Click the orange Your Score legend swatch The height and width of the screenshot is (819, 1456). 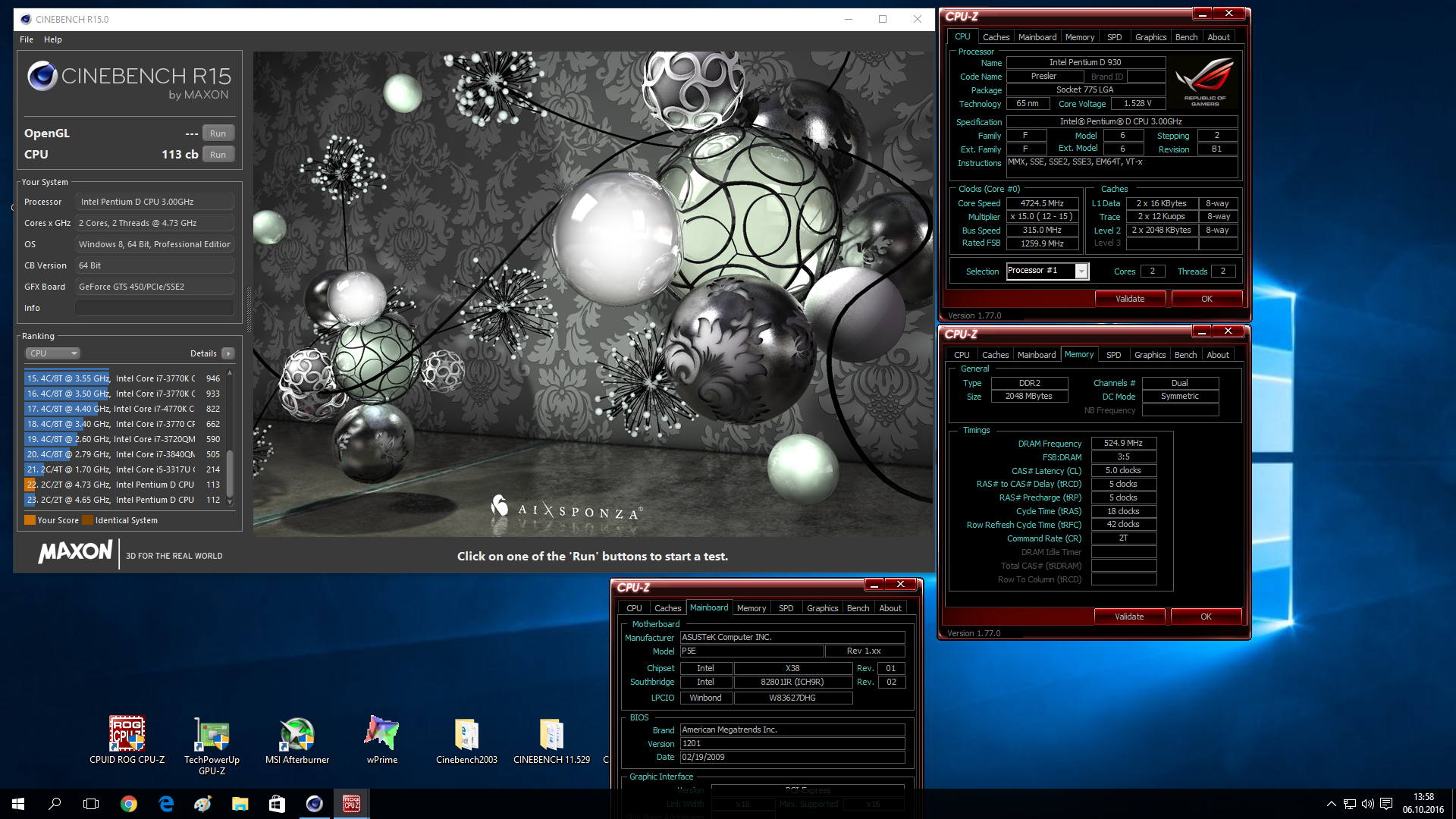pyautogui.click(x=30, y=520)
